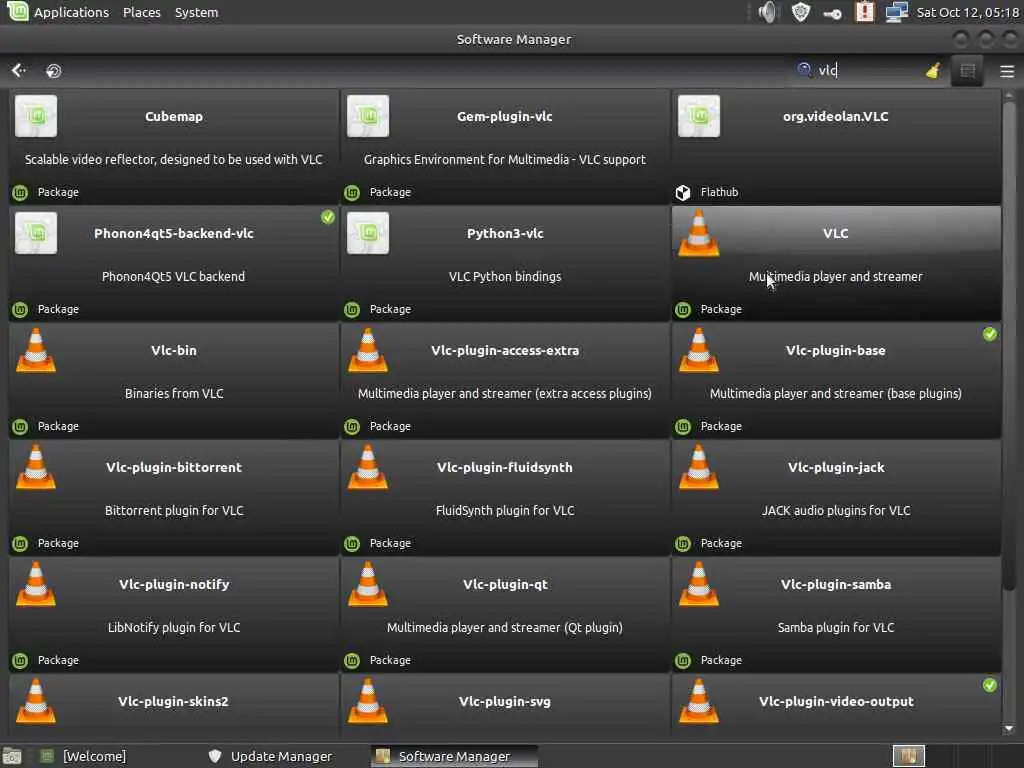Click the magnifier icon in the search box

[804, 69]
